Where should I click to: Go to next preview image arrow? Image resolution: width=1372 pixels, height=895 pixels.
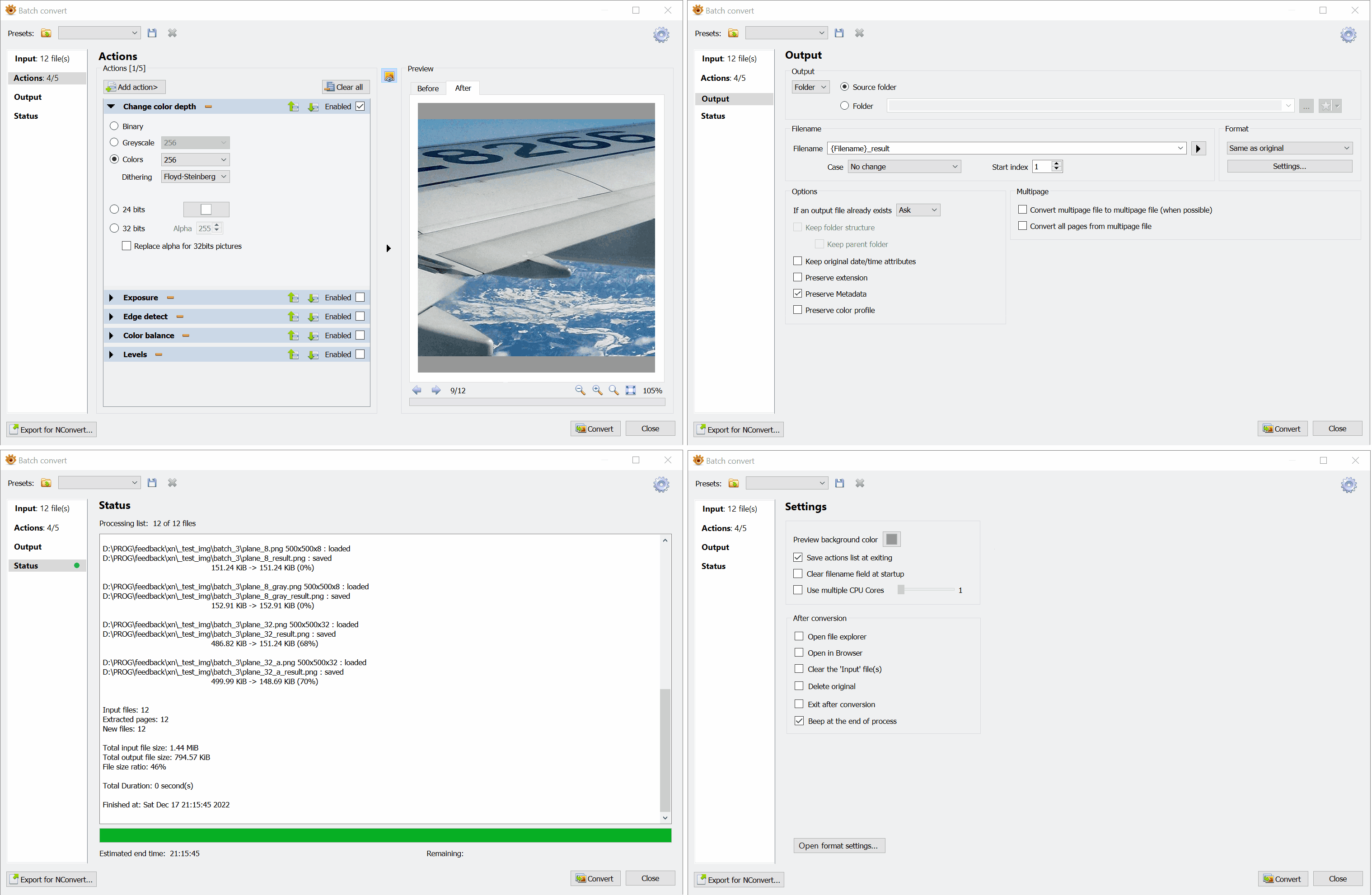[x=436, y=390]
